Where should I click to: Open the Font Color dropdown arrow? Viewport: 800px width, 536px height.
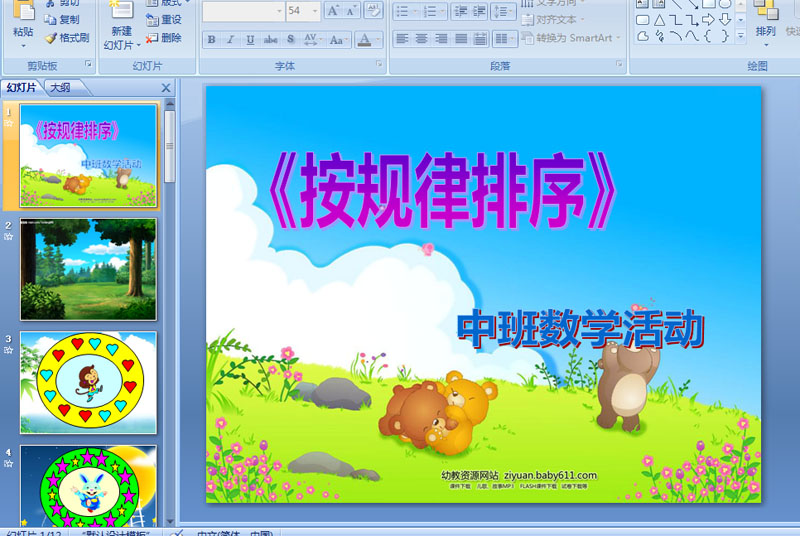coord(378,40)
